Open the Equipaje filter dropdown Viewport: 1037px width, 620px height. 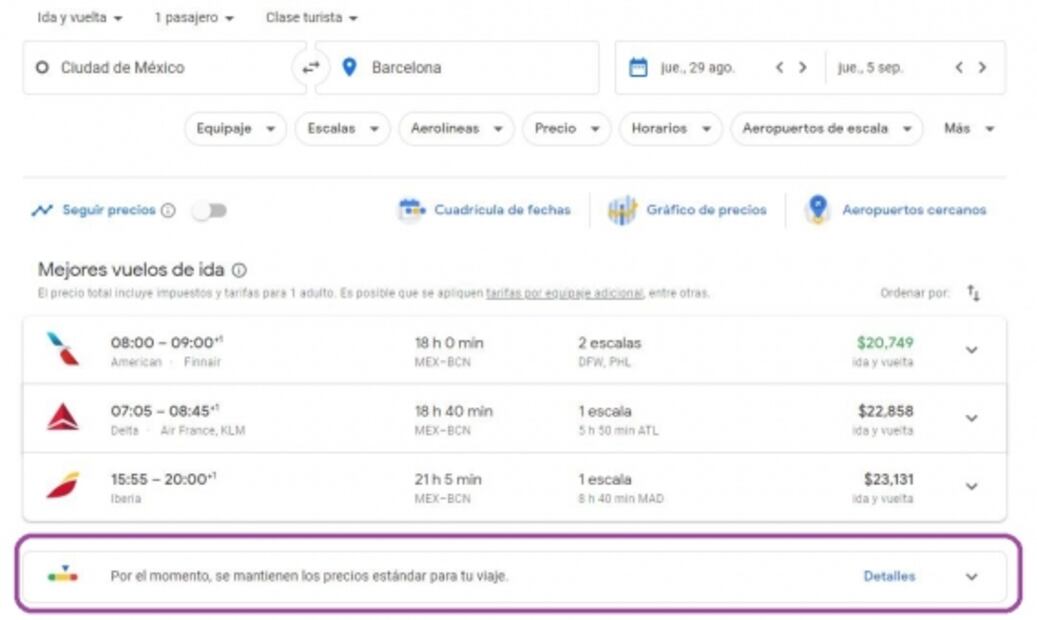234,128
